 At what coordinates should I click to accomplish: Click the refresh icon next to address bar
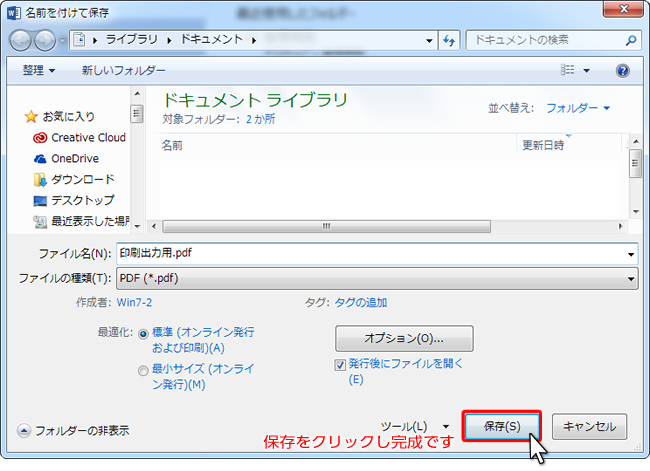[x=449, y=40]
